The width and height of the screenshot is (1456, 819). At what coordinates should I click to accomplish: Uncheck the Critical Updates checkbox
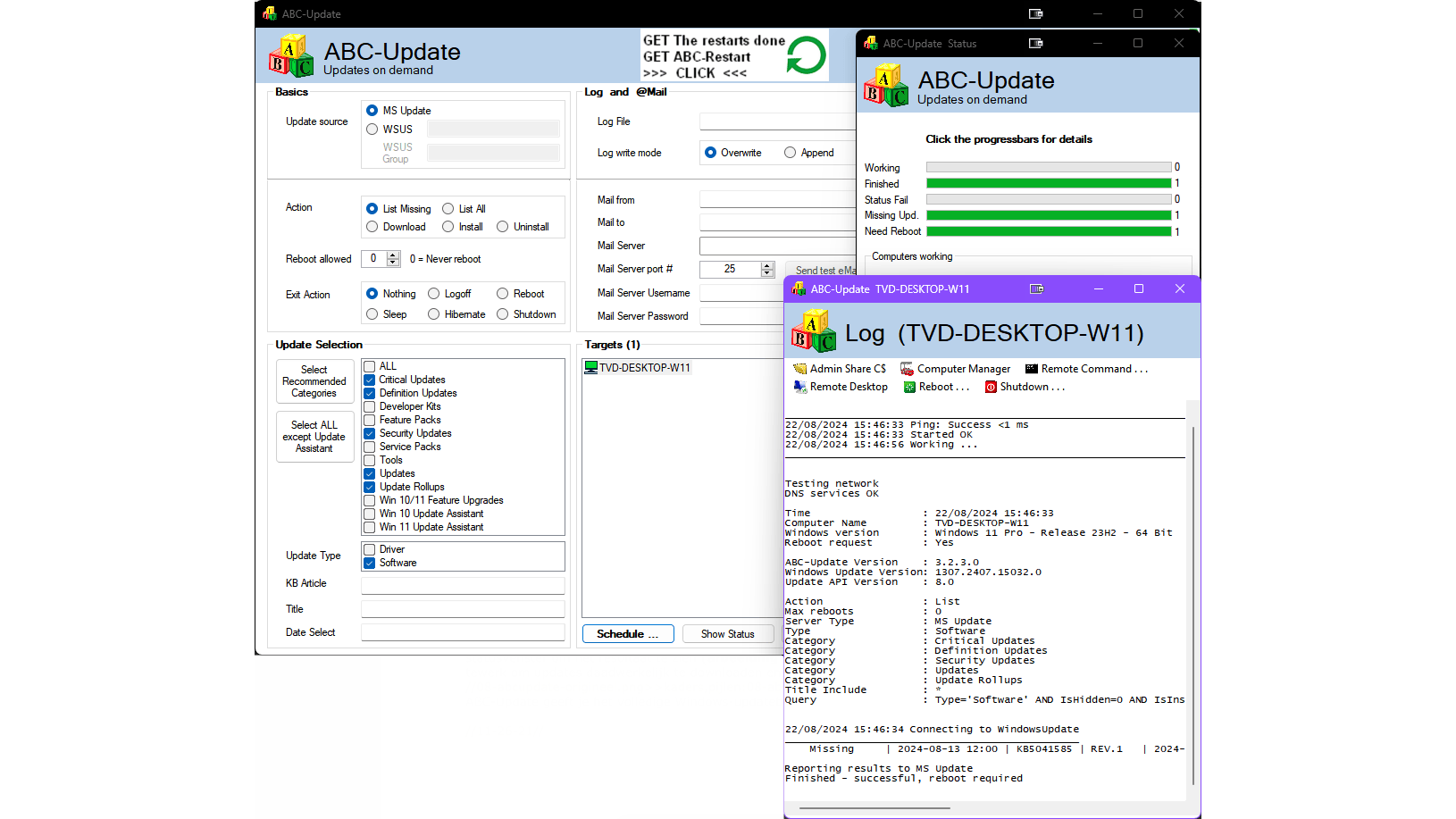point(370,380)
